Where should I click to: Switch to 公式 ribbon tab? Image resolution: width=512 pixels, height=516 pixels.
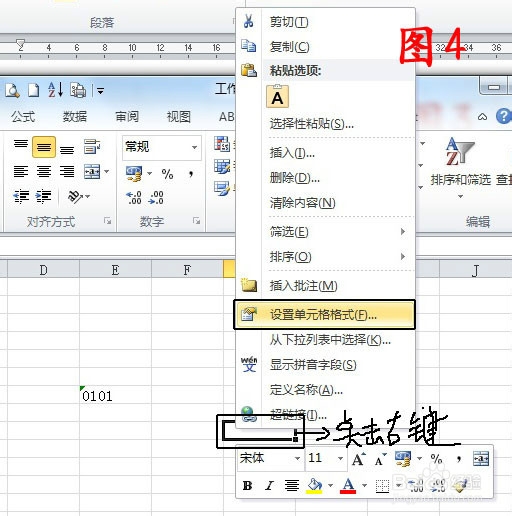[x=23, y=117]
